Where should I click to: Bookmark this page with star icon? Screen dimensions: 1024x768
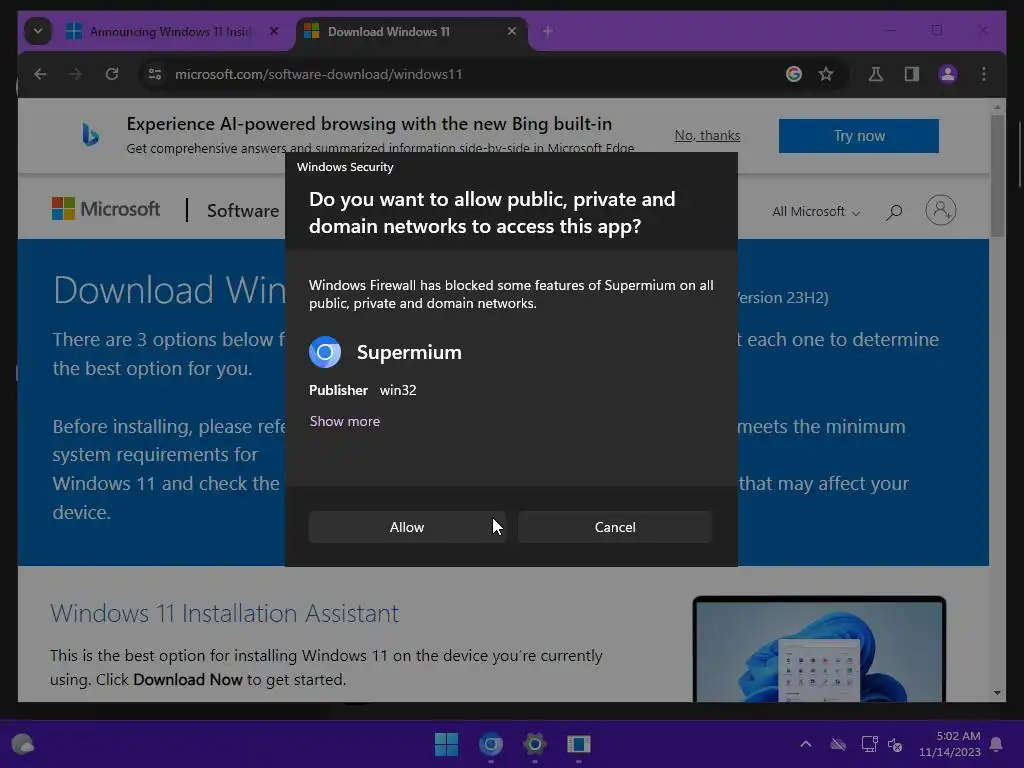[826, 74]
